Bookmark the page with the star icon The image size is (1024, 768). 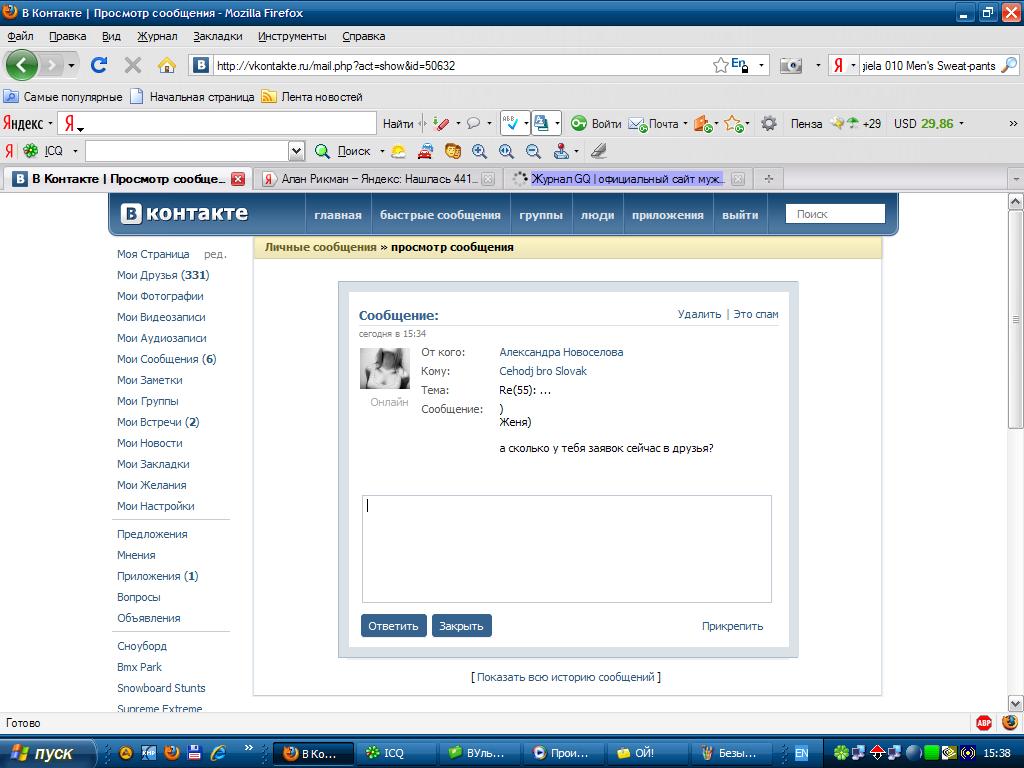point(720,65)
